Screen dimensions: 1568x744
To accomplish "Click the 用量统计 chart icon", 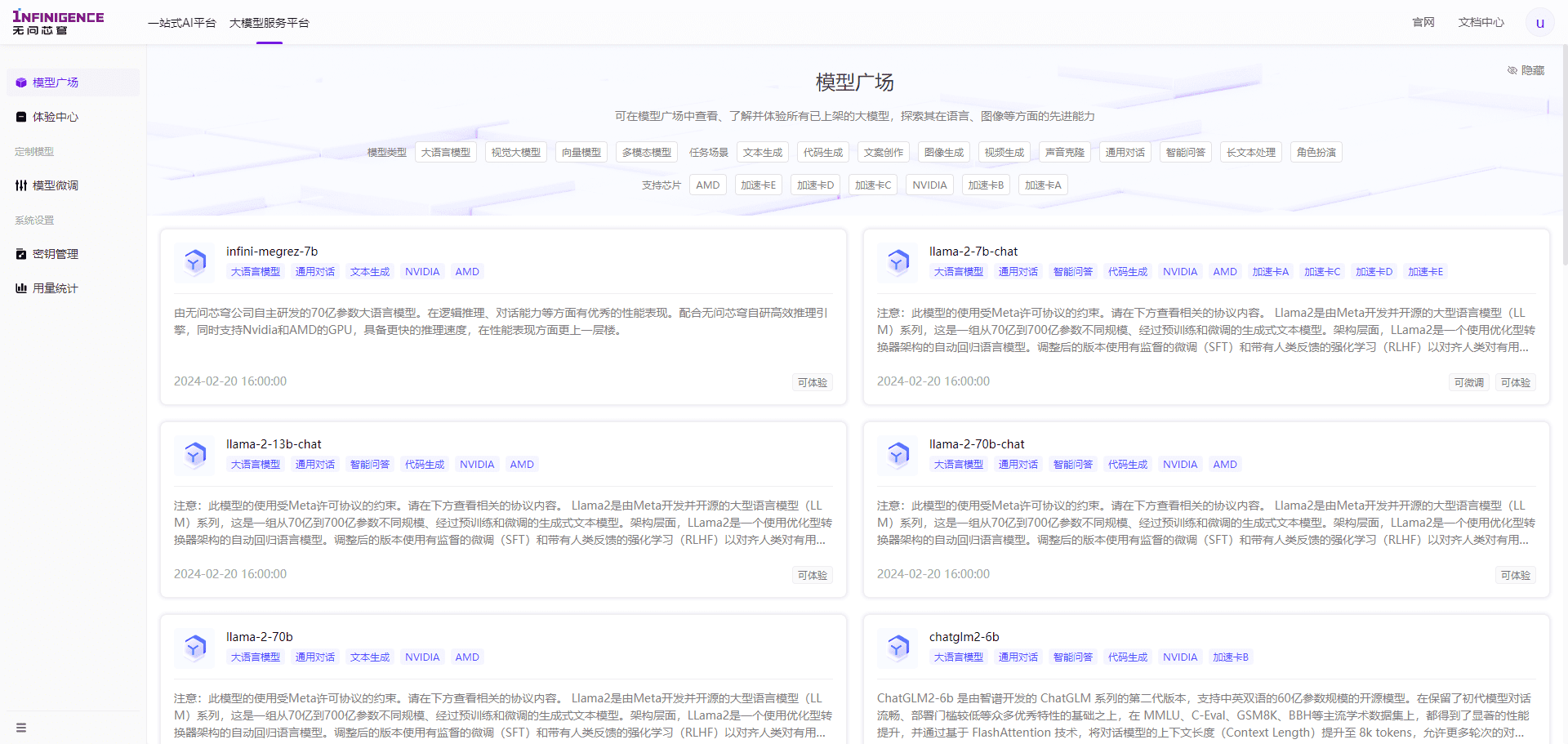I will pos(21,288).
